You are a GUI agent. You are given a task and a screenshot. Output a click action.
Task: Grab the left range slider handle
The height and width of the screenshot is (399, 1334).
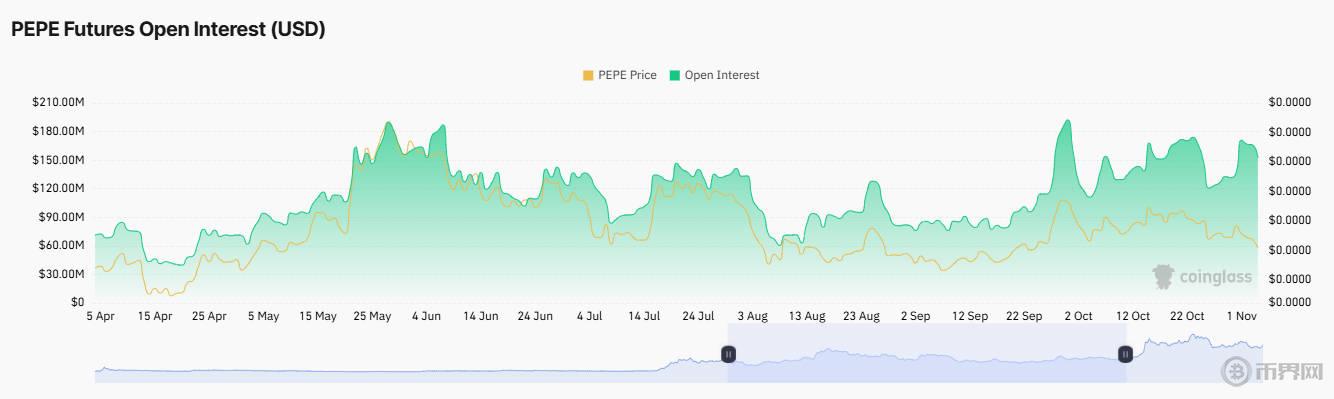click(729, 353)
